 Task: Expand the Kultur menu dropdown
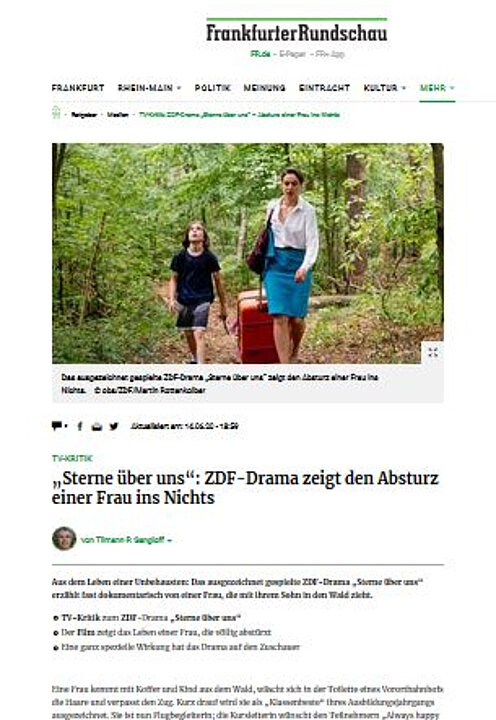click(x=404, y=88)
